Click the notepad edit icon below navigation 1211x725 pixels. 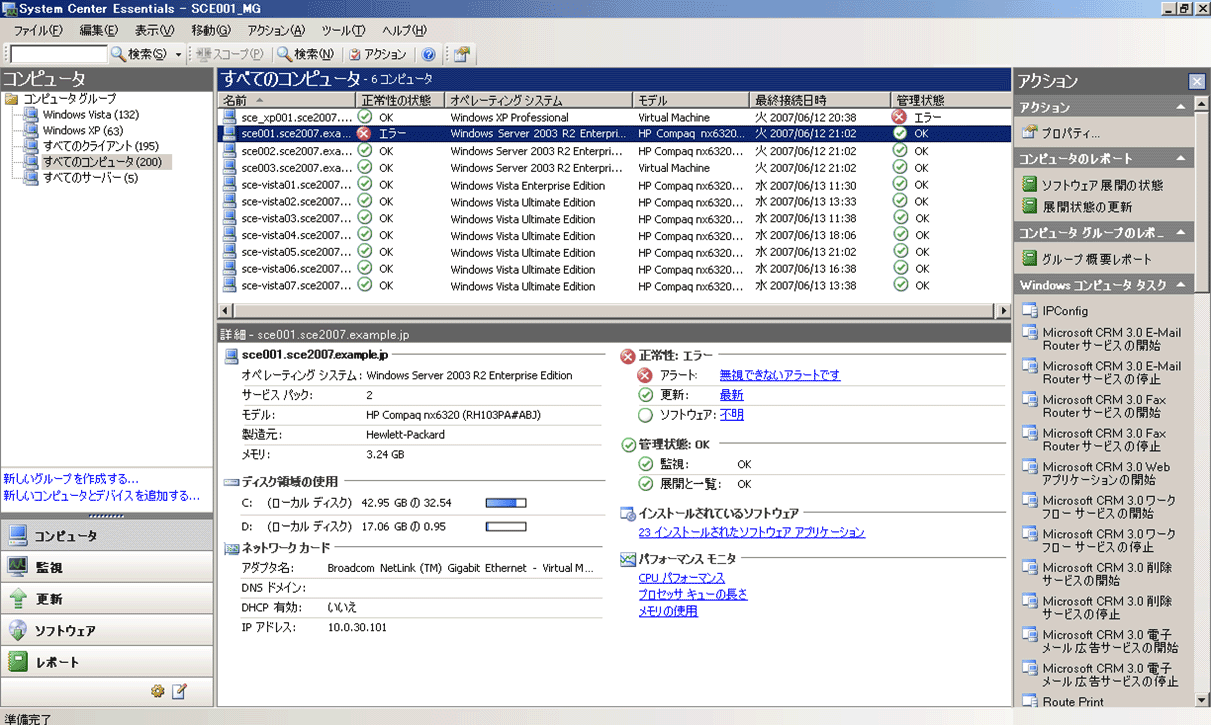[179, 691]
